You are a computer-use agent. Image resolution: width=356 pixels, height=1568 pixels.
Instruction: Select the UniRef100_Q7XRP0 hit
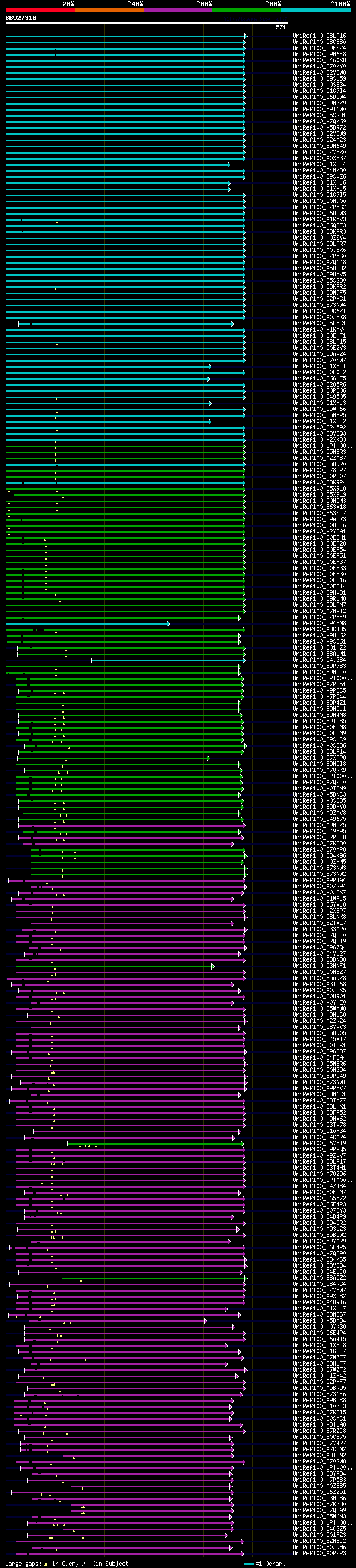pyautogui.click(x=319, y=758)
